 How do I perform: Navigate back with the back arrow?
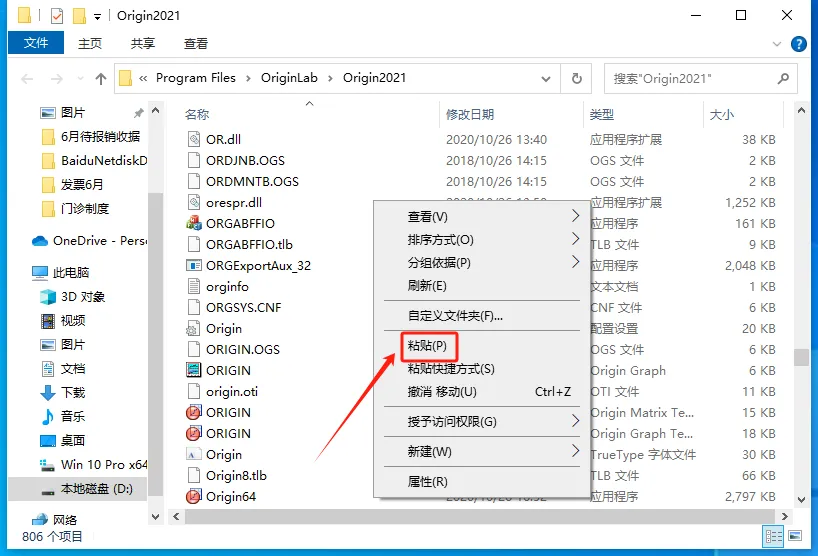click(27, 79)
